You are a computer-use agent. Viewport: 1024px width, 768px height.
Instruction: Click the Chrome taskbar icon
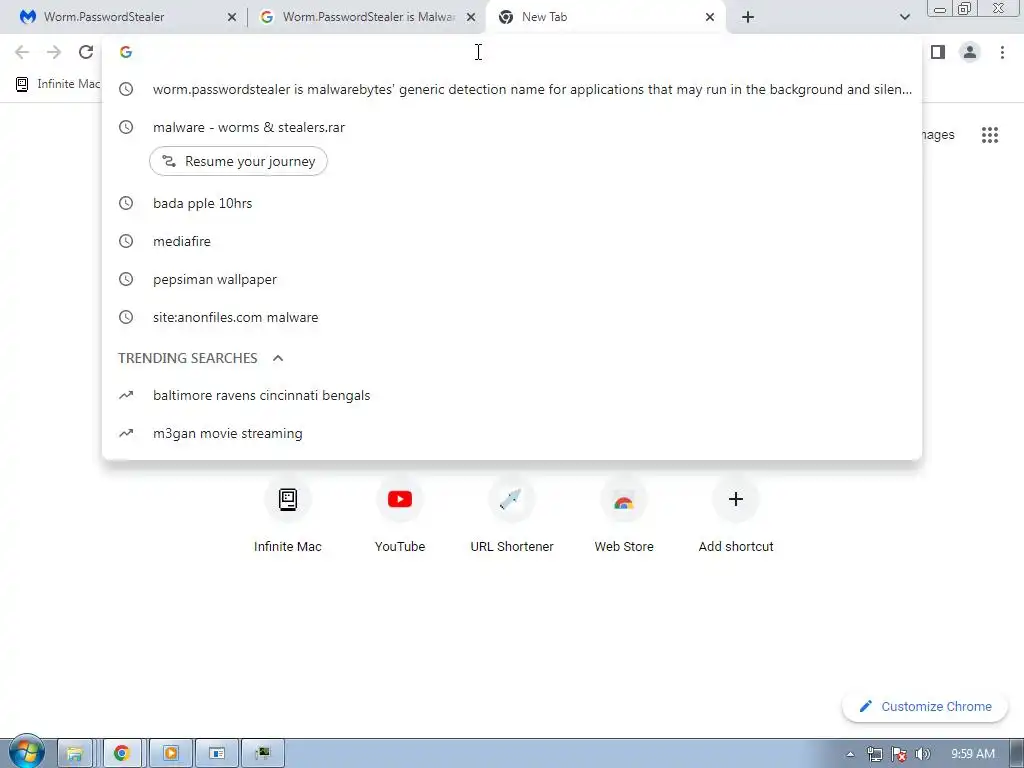point(122,753)
